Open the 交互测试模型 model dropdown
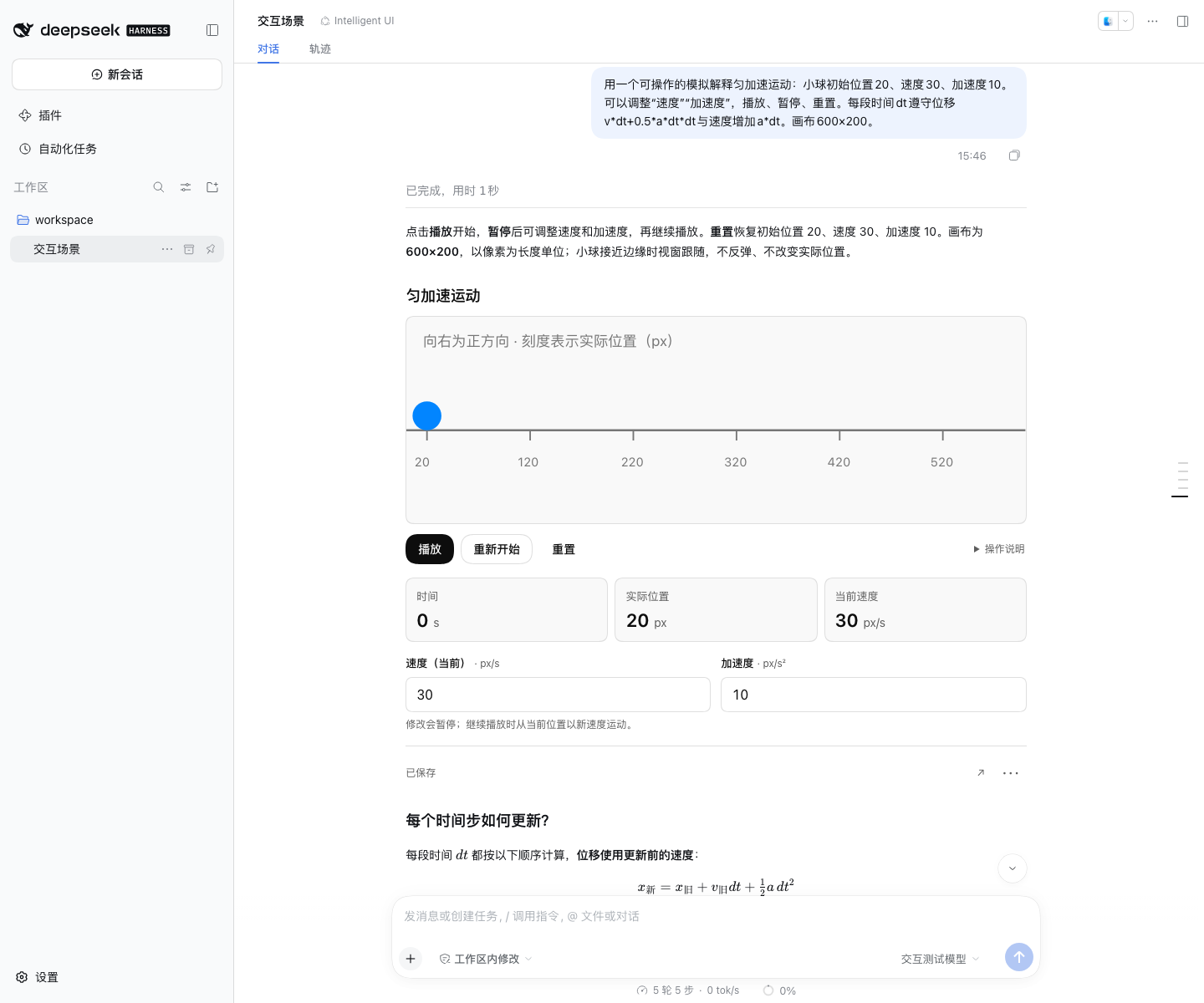This screenshot has width=1204, height=1003. coord(940,959)
